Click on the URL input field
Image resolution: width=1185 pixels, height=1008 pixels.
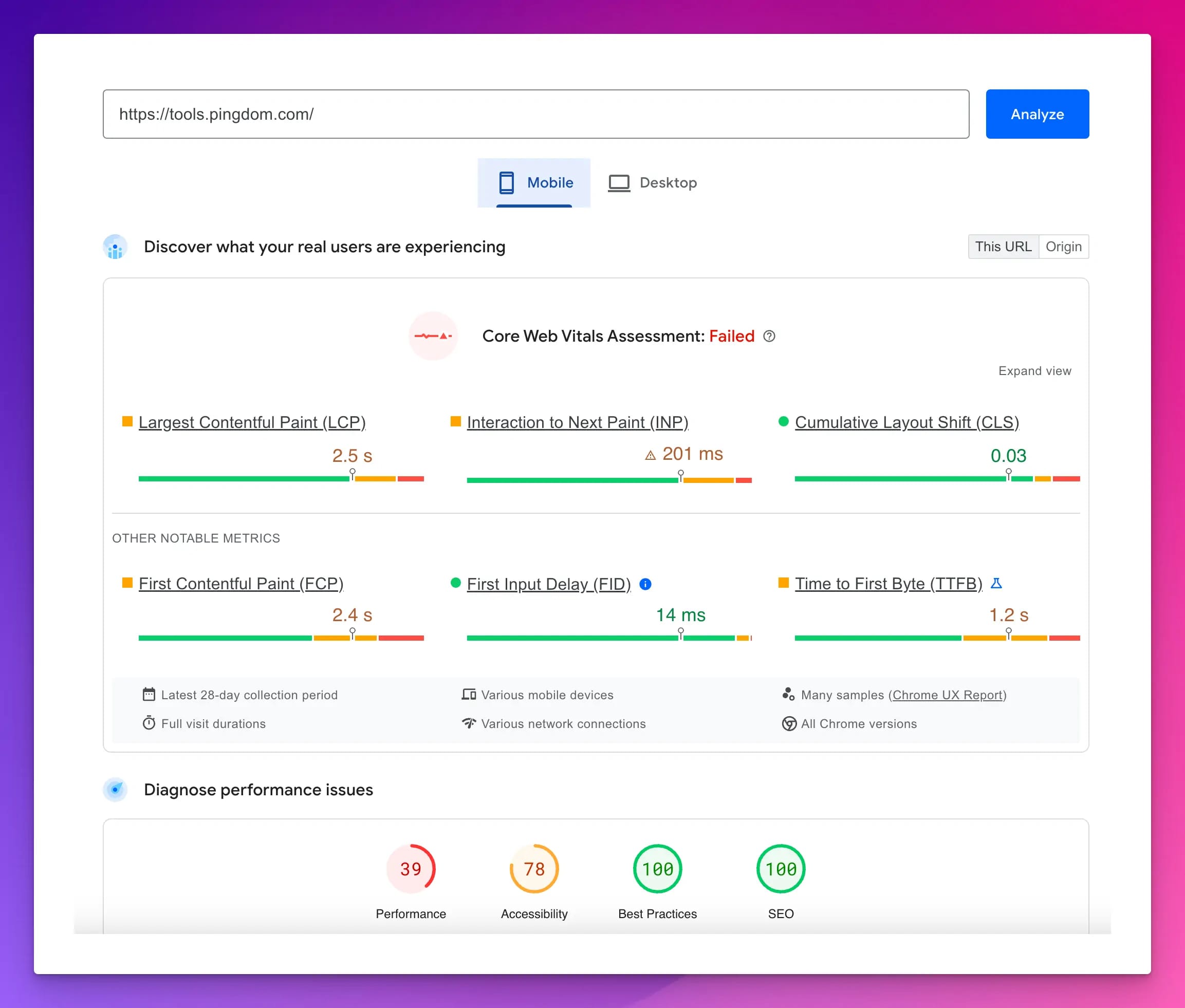(x=536, y=114)
